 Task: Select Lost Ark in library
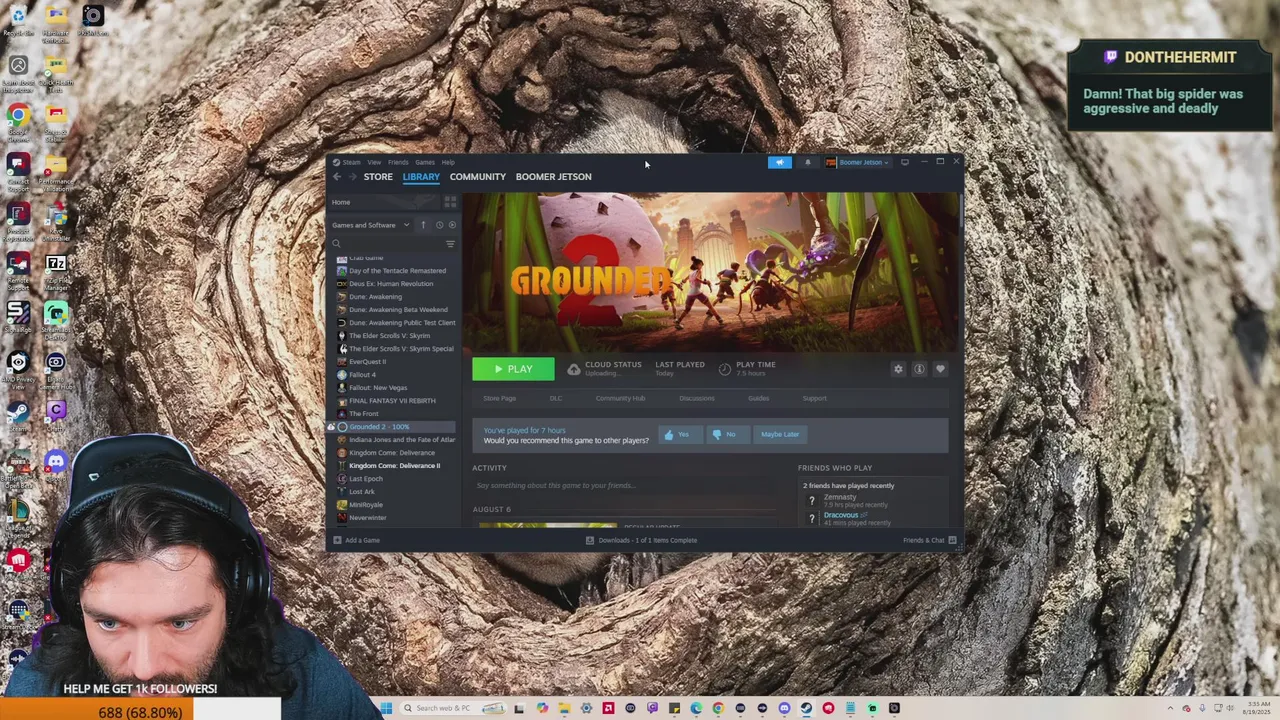361,492
